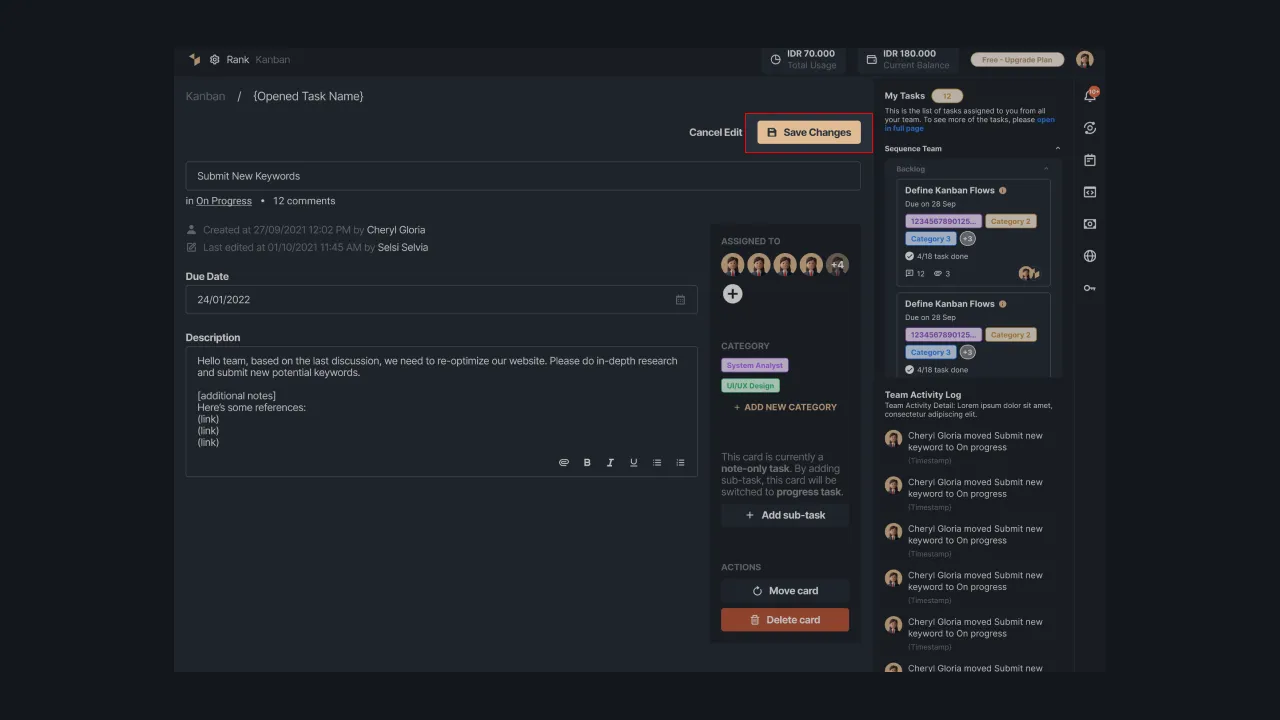Screen dimensions: 1280x720
Task: Click the key icon in right sidebar
Action: click(x=1090, y=288)
